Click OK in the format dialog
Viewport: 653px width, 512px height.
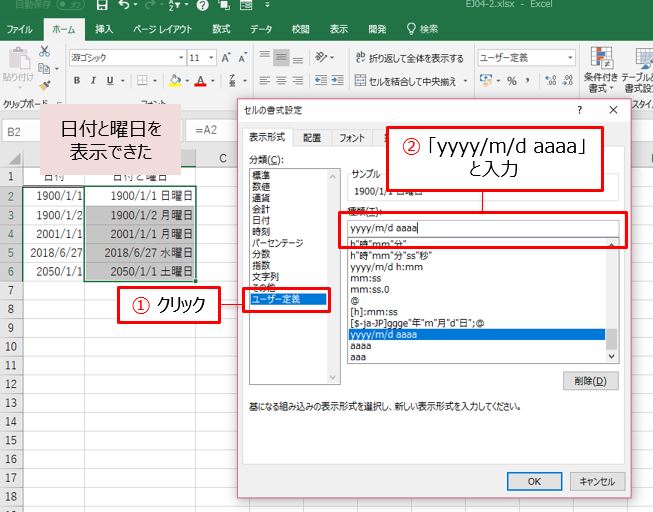pyautogui.click(x=534, y=482)
